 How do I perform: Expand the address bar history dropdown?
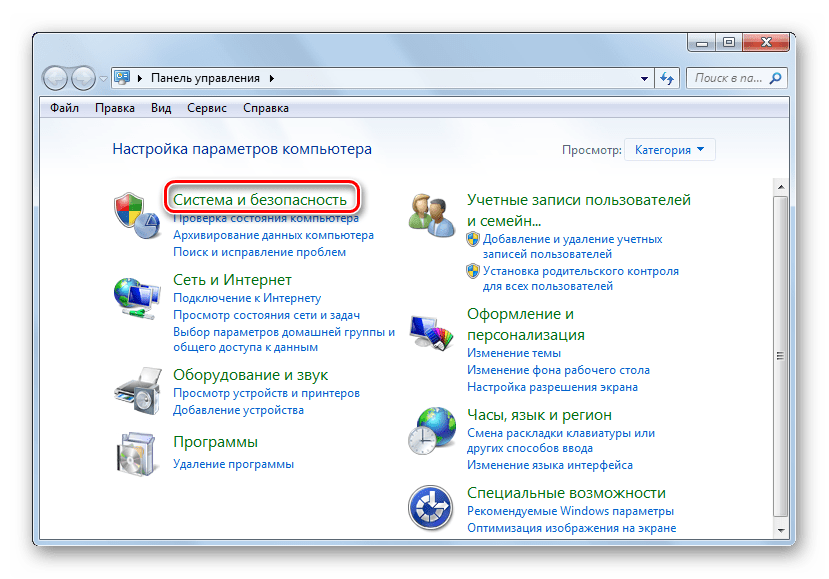(x=644, y=79)
